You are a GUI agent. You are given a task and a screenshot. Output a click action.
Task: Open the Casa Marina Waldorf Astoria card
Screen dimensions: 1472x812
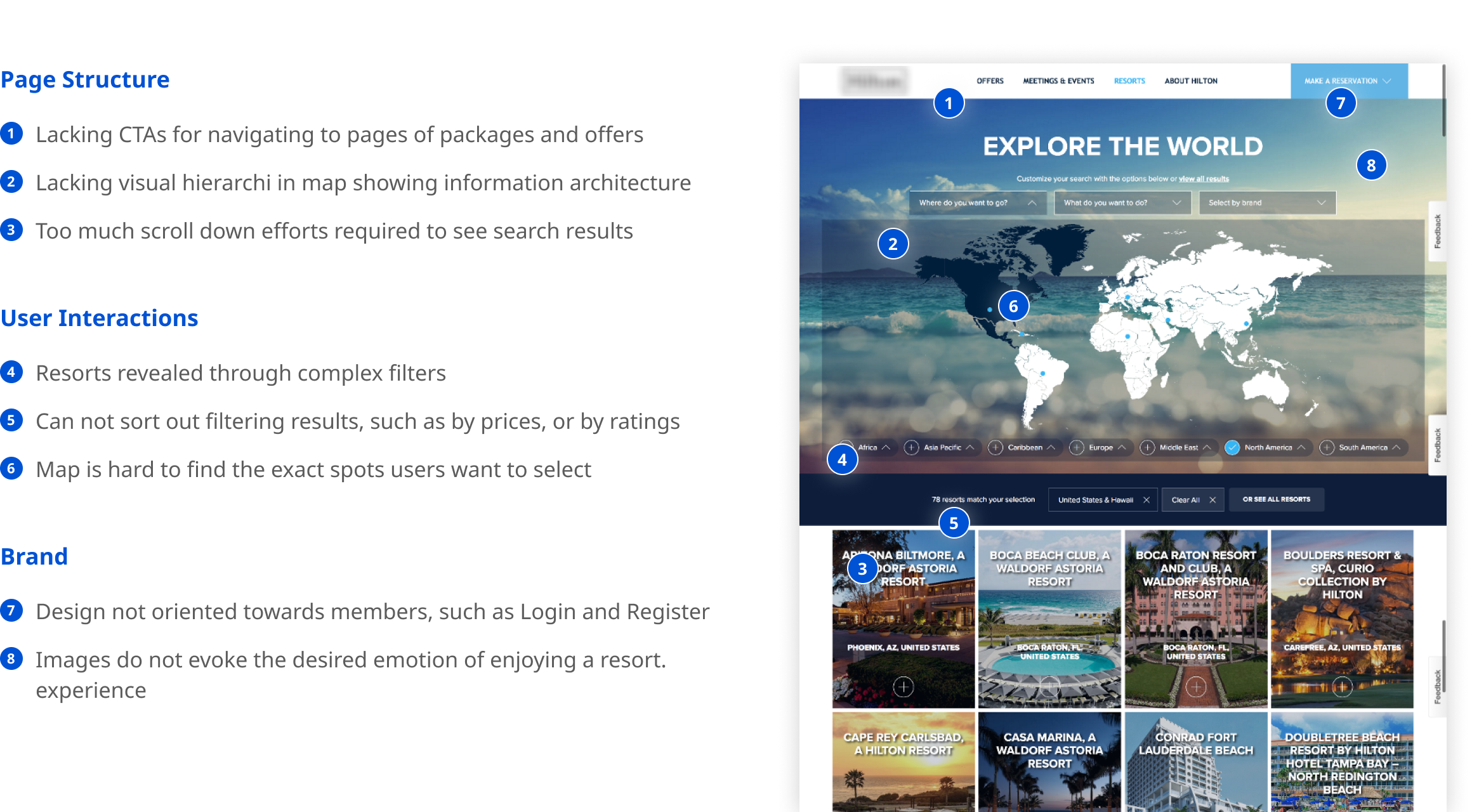(x=1049, y=761)
